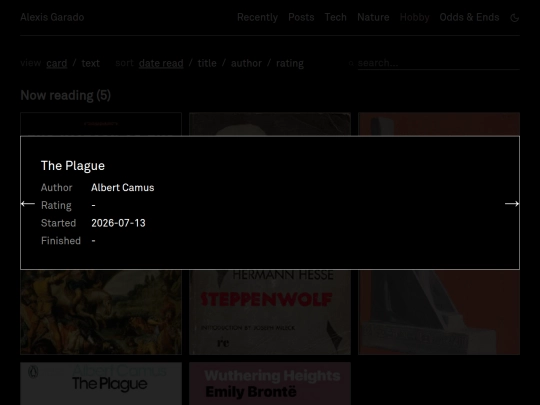Toggle dark mode moon icon
540x405 pixels.
[515, 18]
